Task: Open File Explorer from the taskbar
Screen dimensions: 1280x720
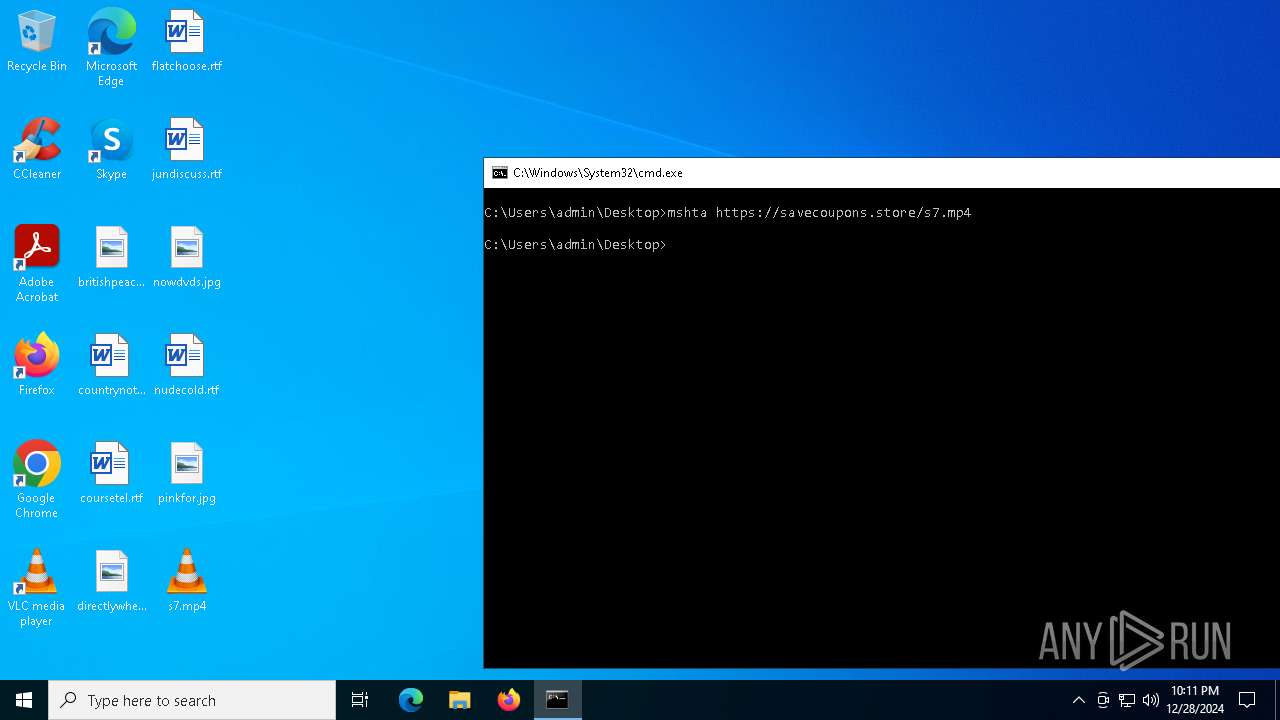Action: coord(460,700)
